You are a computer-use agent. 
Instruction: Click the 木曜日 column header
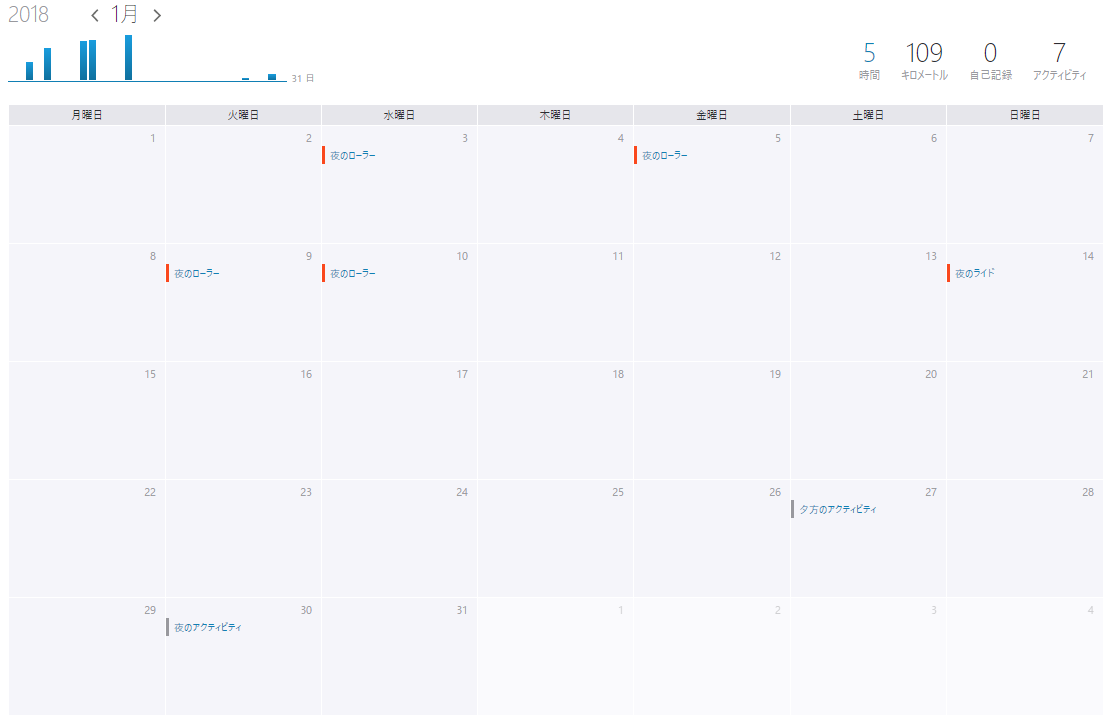(x=555, y=115)
